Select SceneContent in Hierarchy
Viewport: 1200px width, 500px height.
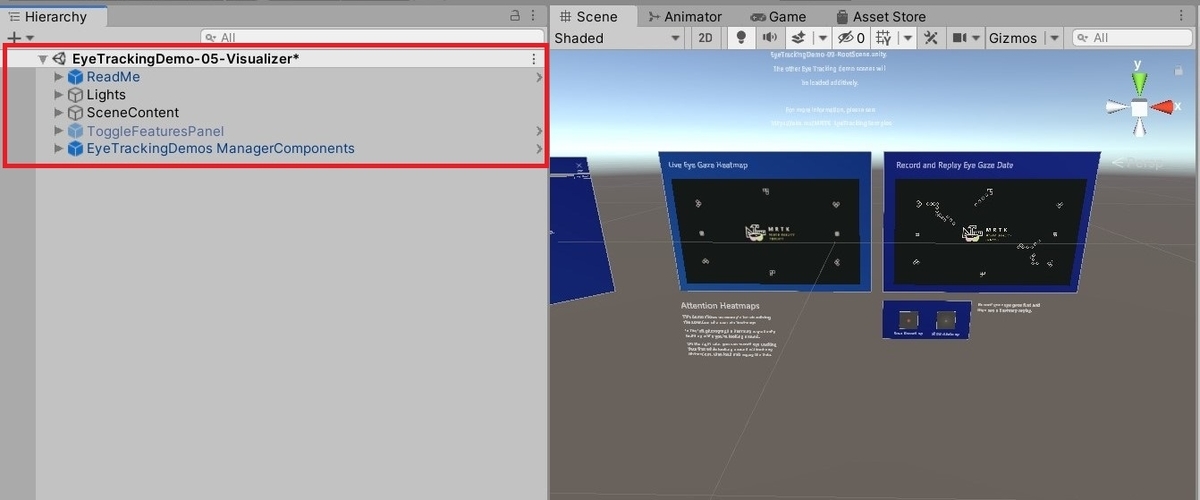pos(133,113)
